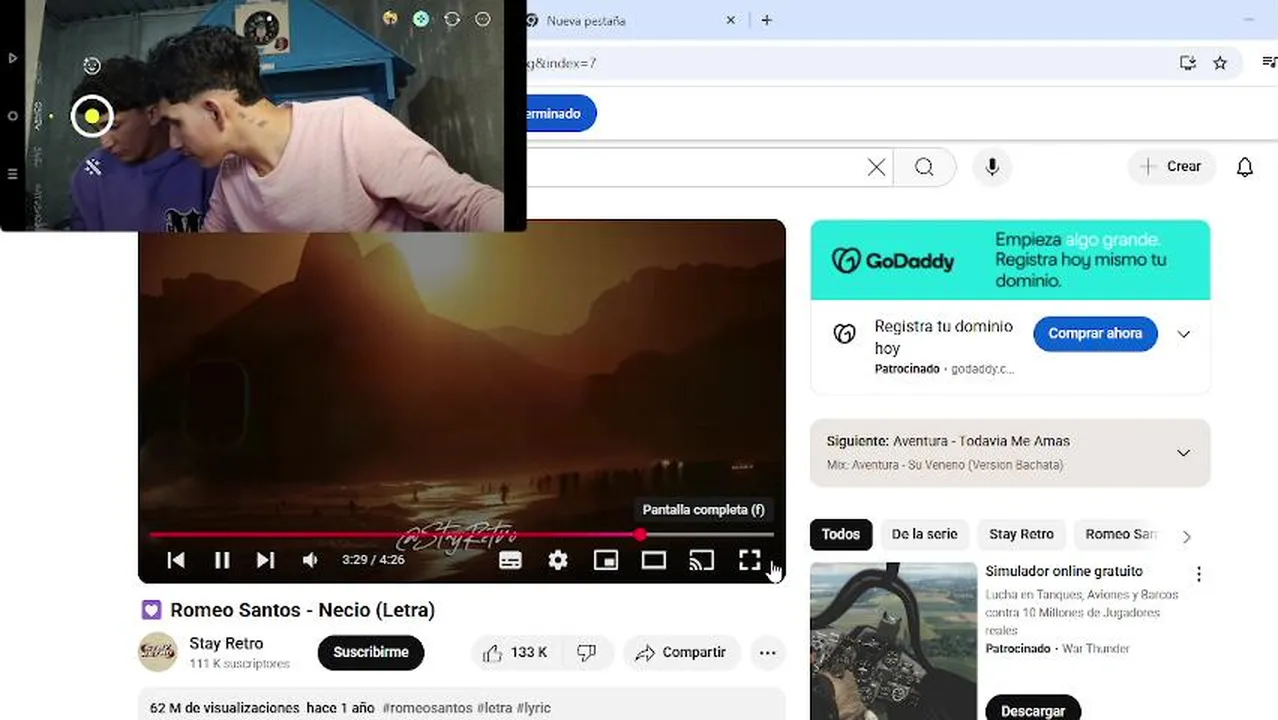Select the Todos filter chip
The height and width of the screenshot is (720, 1278).
tap(840, 534)
